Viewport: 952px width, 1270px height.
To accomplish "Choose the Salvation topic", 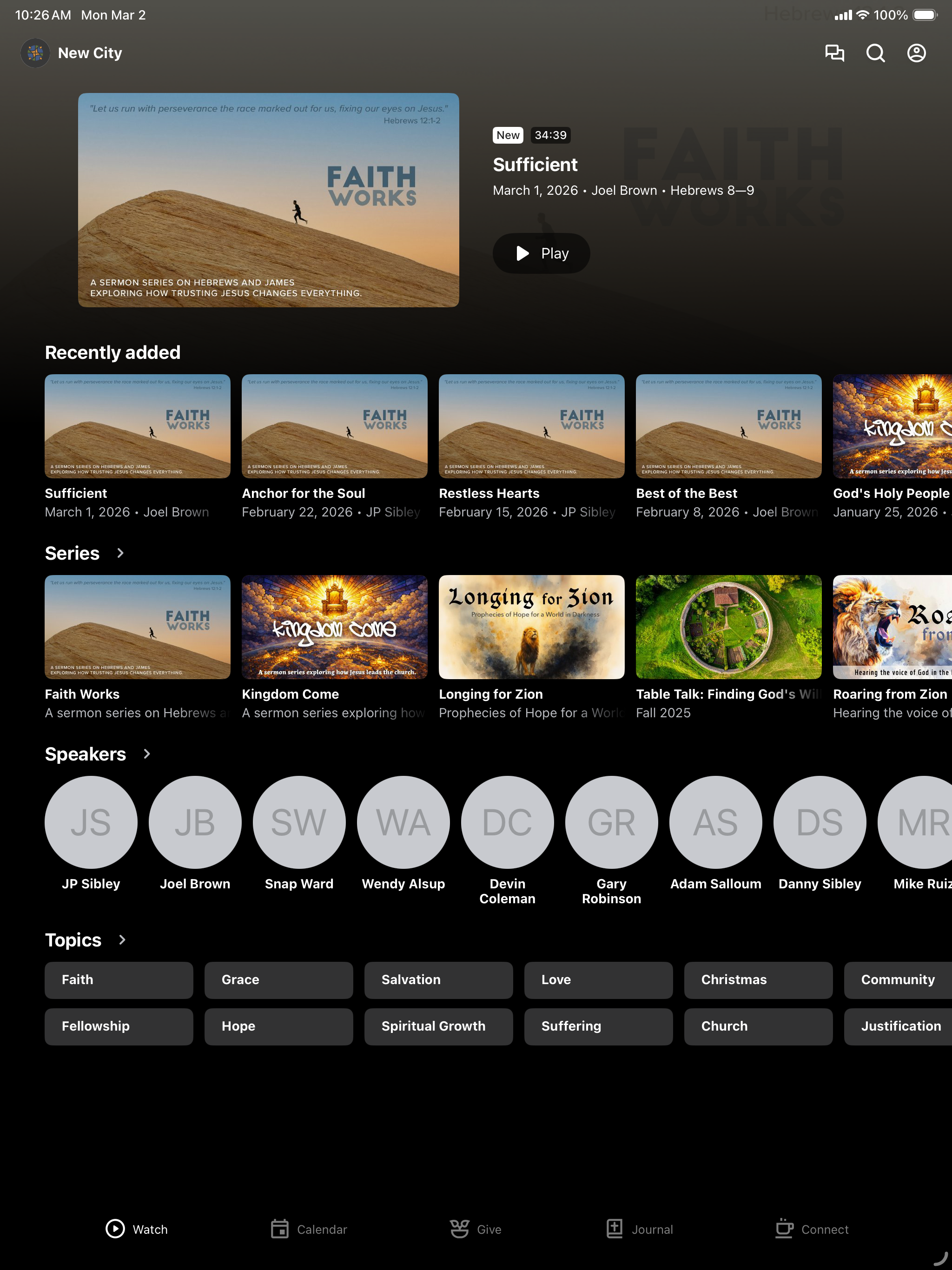I will point(438,980).
